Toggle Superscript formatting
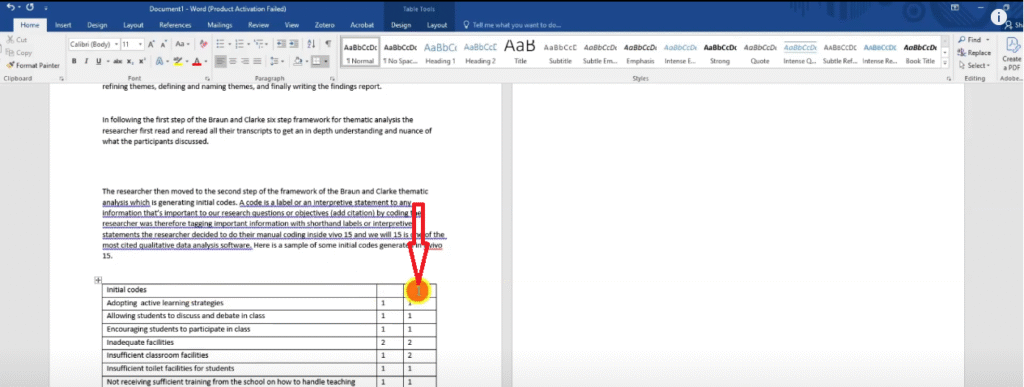 pyautogui.click(x=142, y=61)
